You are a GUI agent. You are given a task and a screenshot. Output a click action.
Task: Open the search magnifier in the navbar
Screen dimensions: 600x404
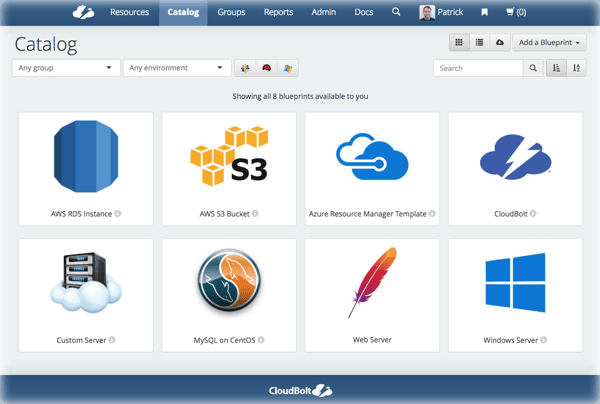pyautogui.click(x=396, y=12)
